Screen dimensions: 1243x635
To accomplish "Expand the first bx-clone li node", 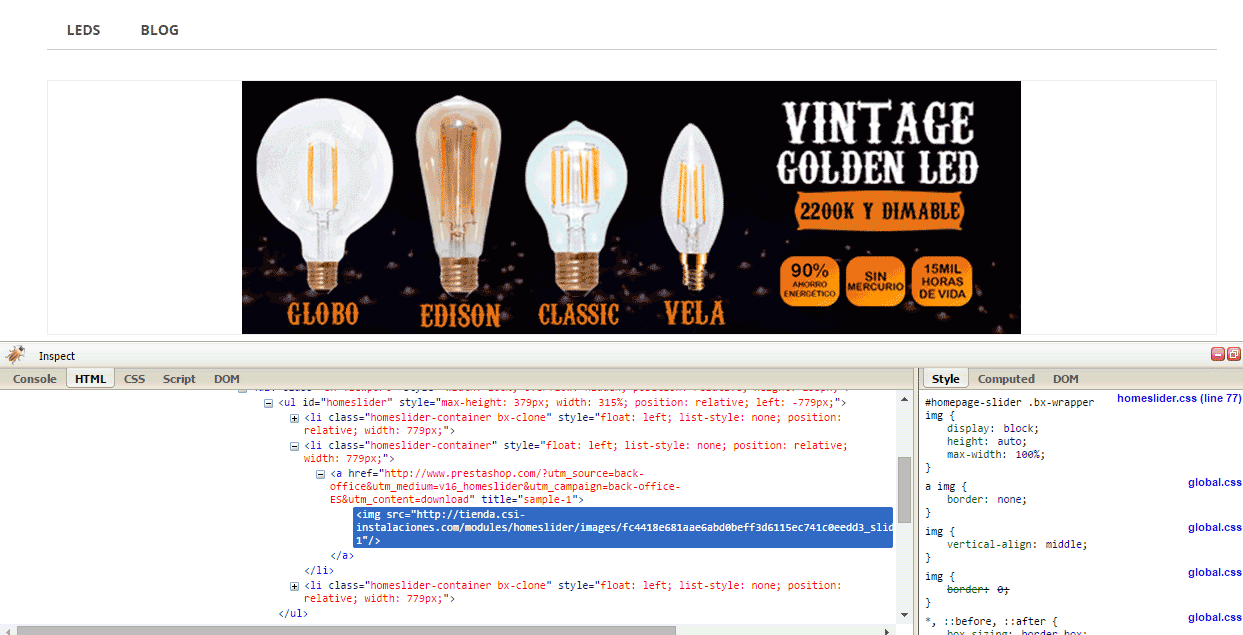I will 294,418.
